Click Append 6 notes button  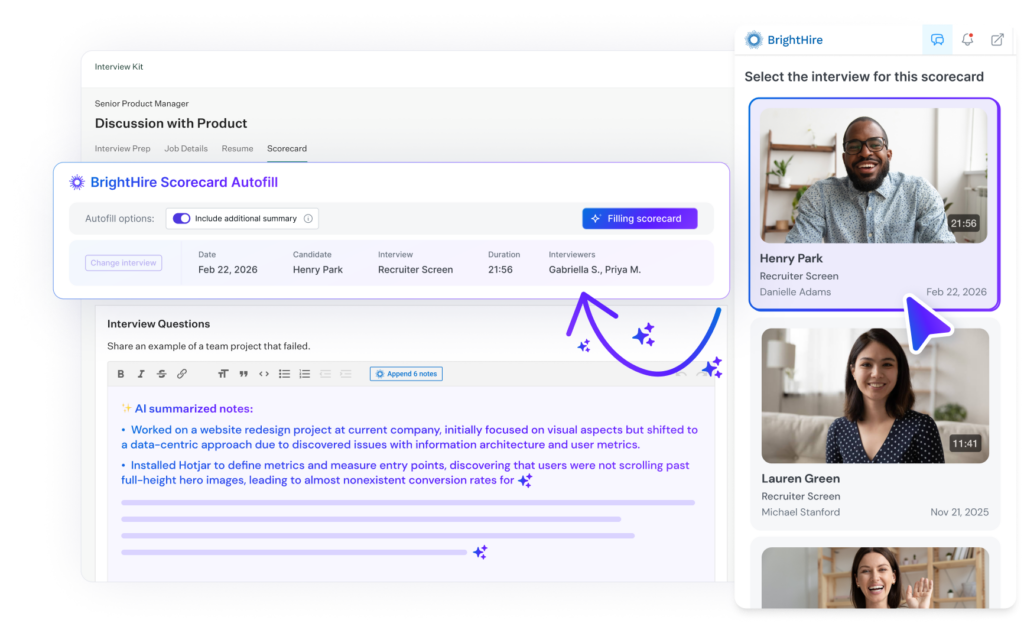406,374
